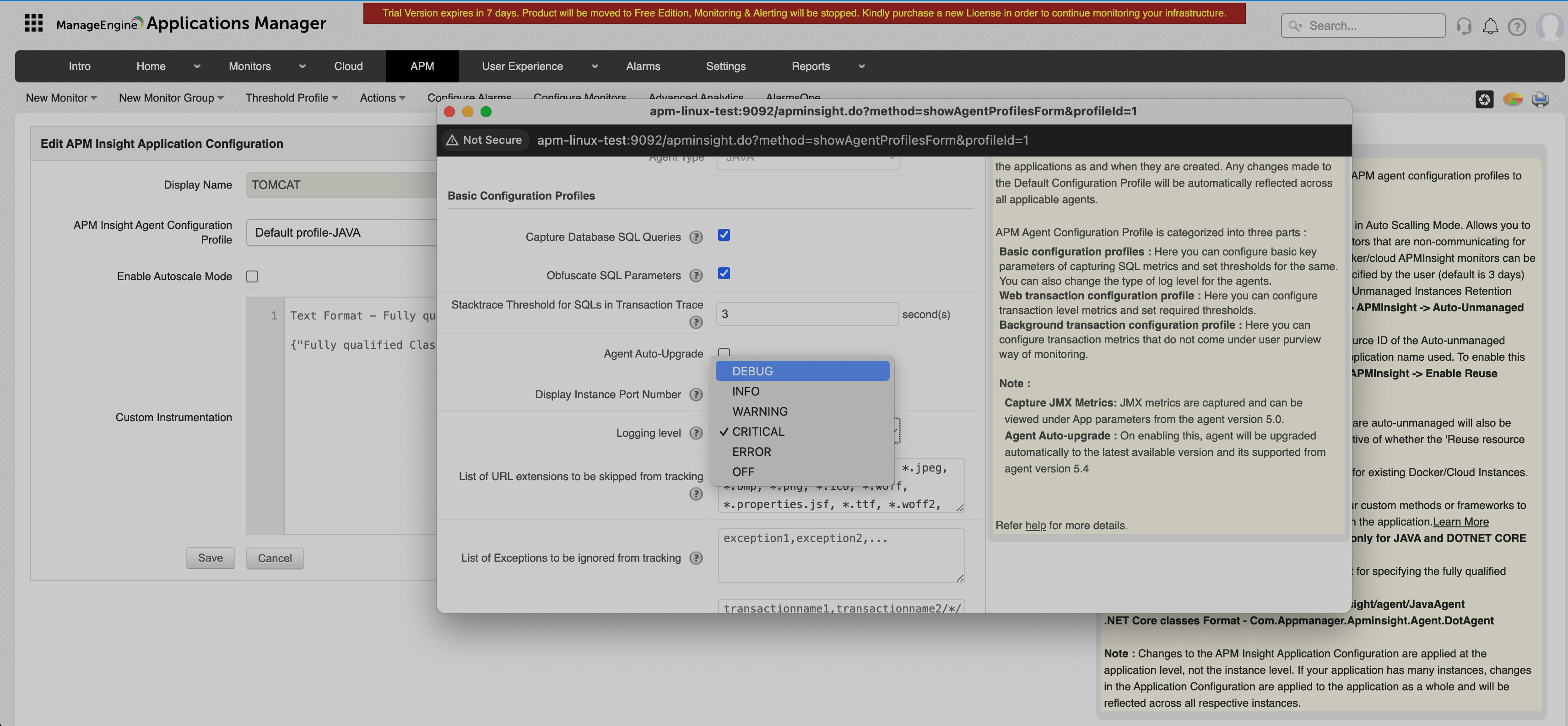Click the Logging level help icon

coord(696,433)
